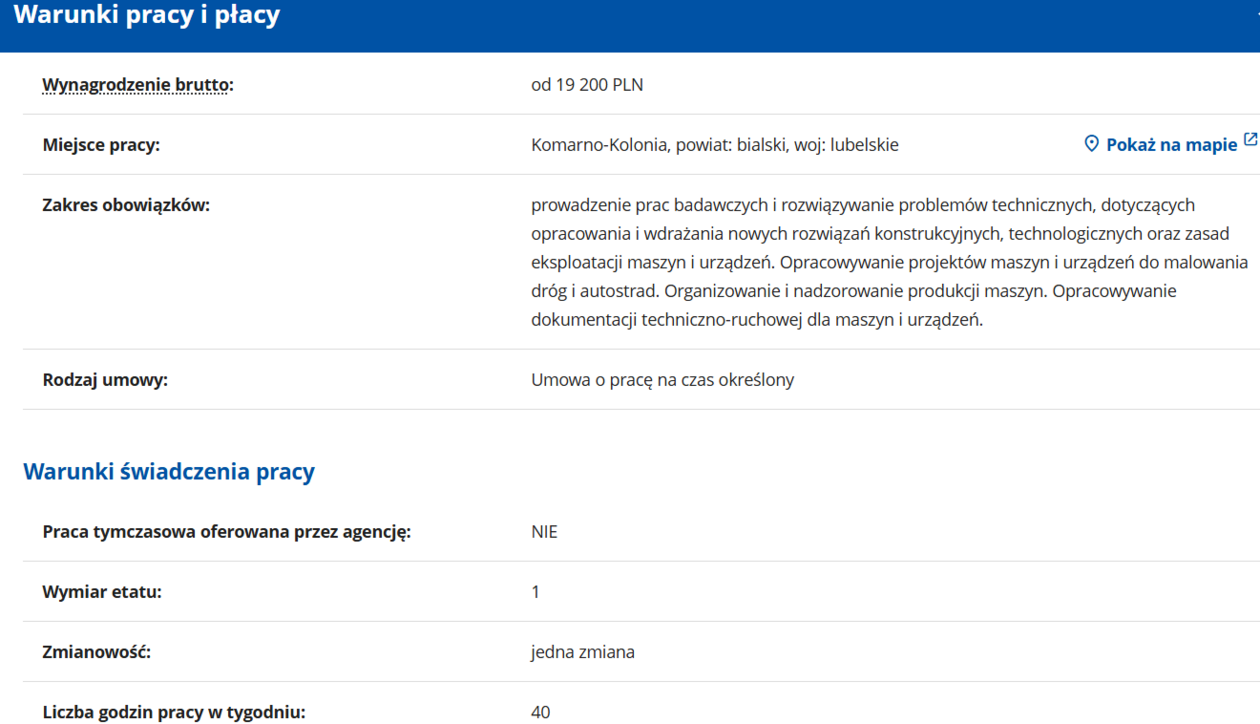Click the Umowa o pracę na czas określony text
Viewport: 1260px width, 724px height.
tap(662, 380)
